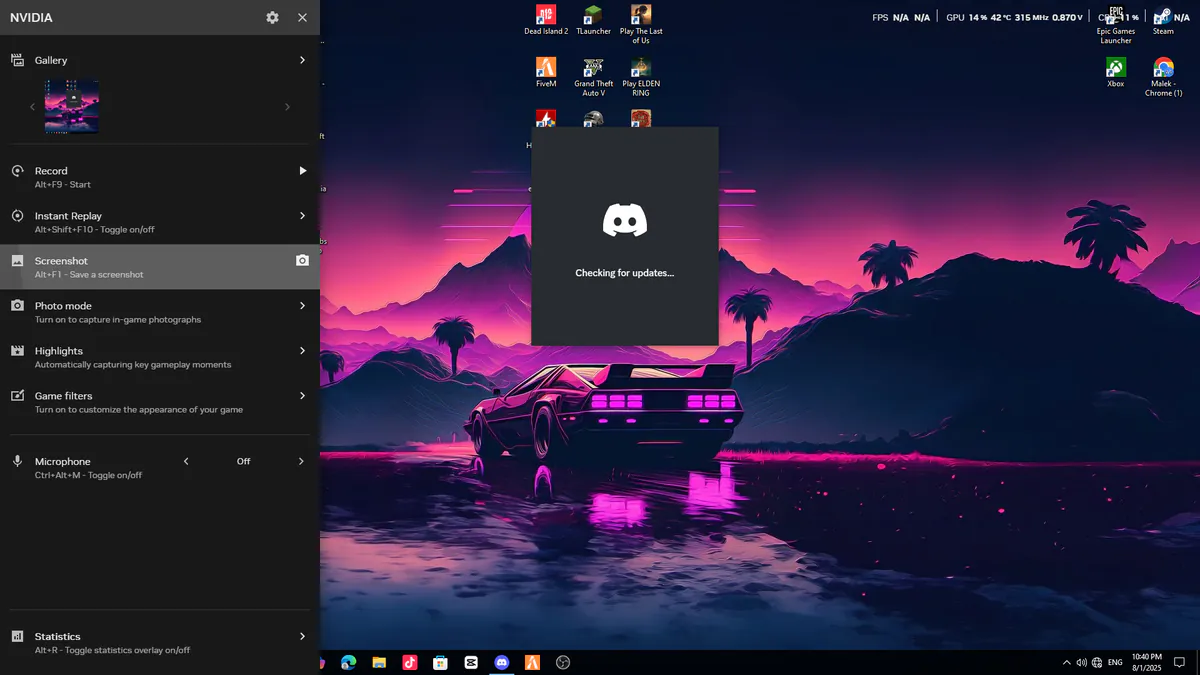Open the notification center icon
Viewport: 1200px width, 675px height.
1179,662
